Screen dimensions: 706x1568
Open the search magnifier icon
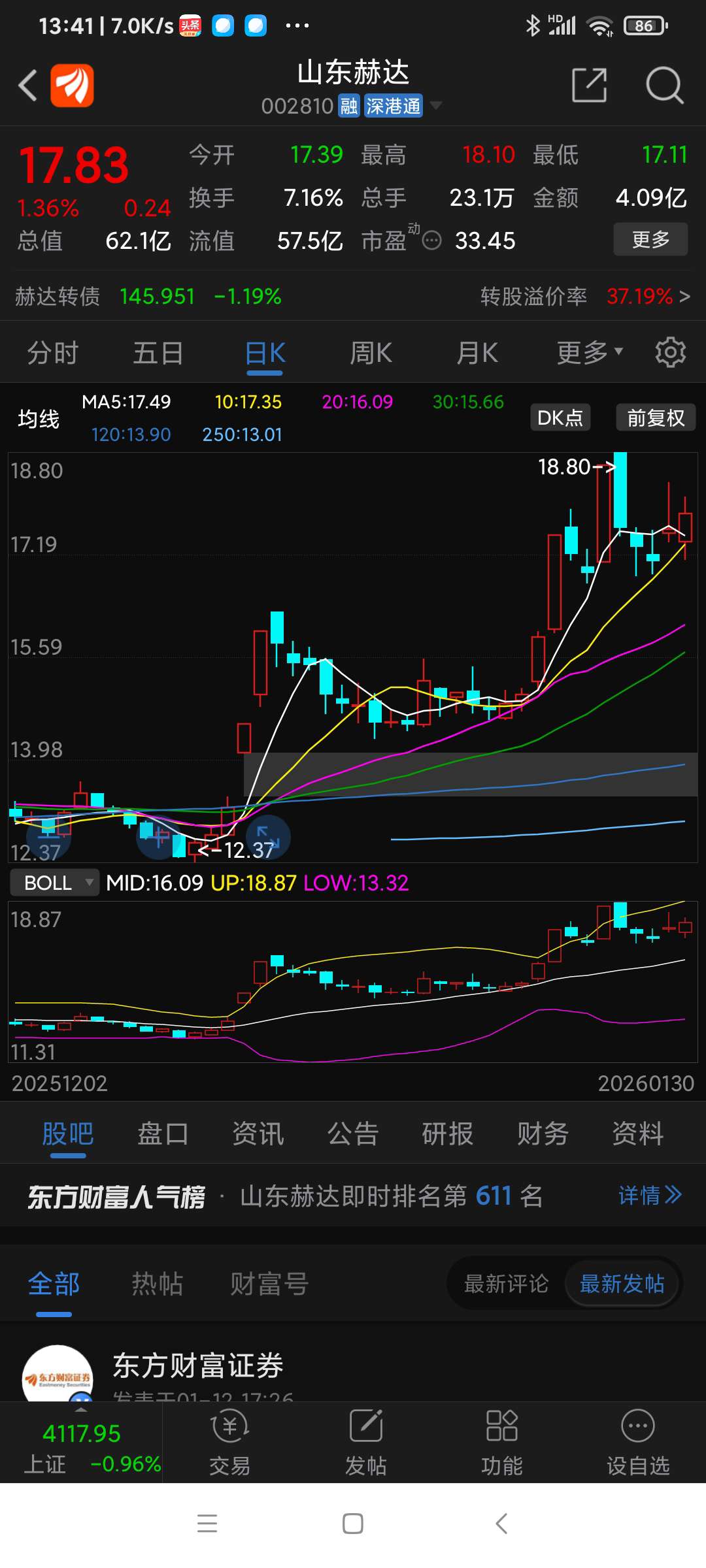click(664, 85)
